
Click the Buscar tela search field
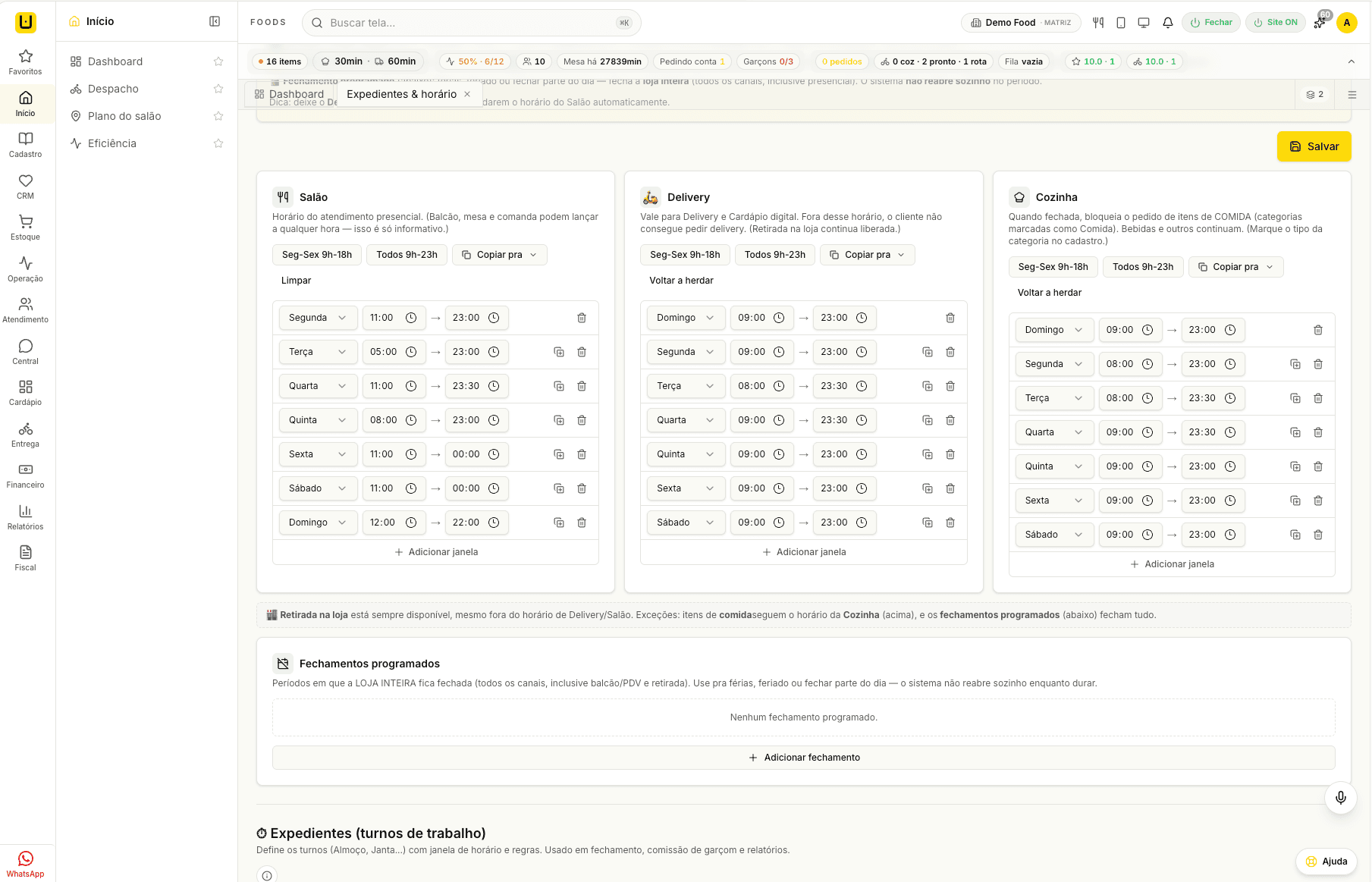pos(471,23)
